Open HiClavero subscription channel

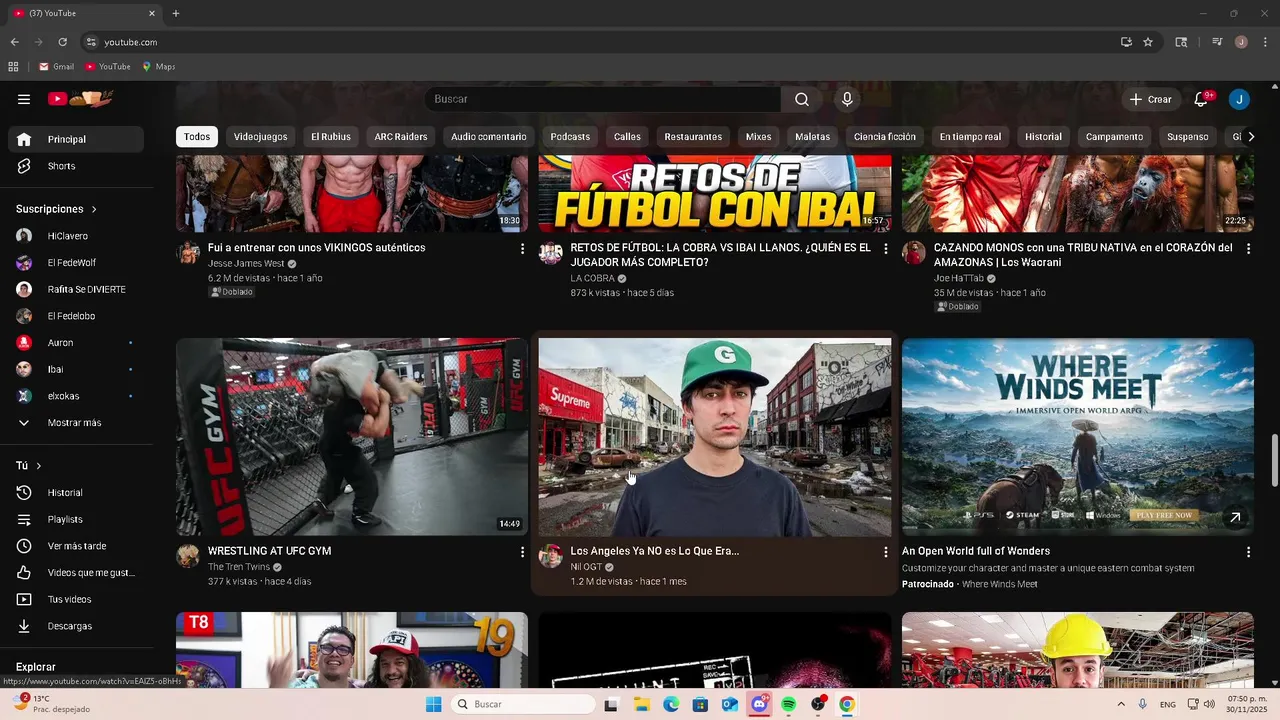(x=76, y=236)
